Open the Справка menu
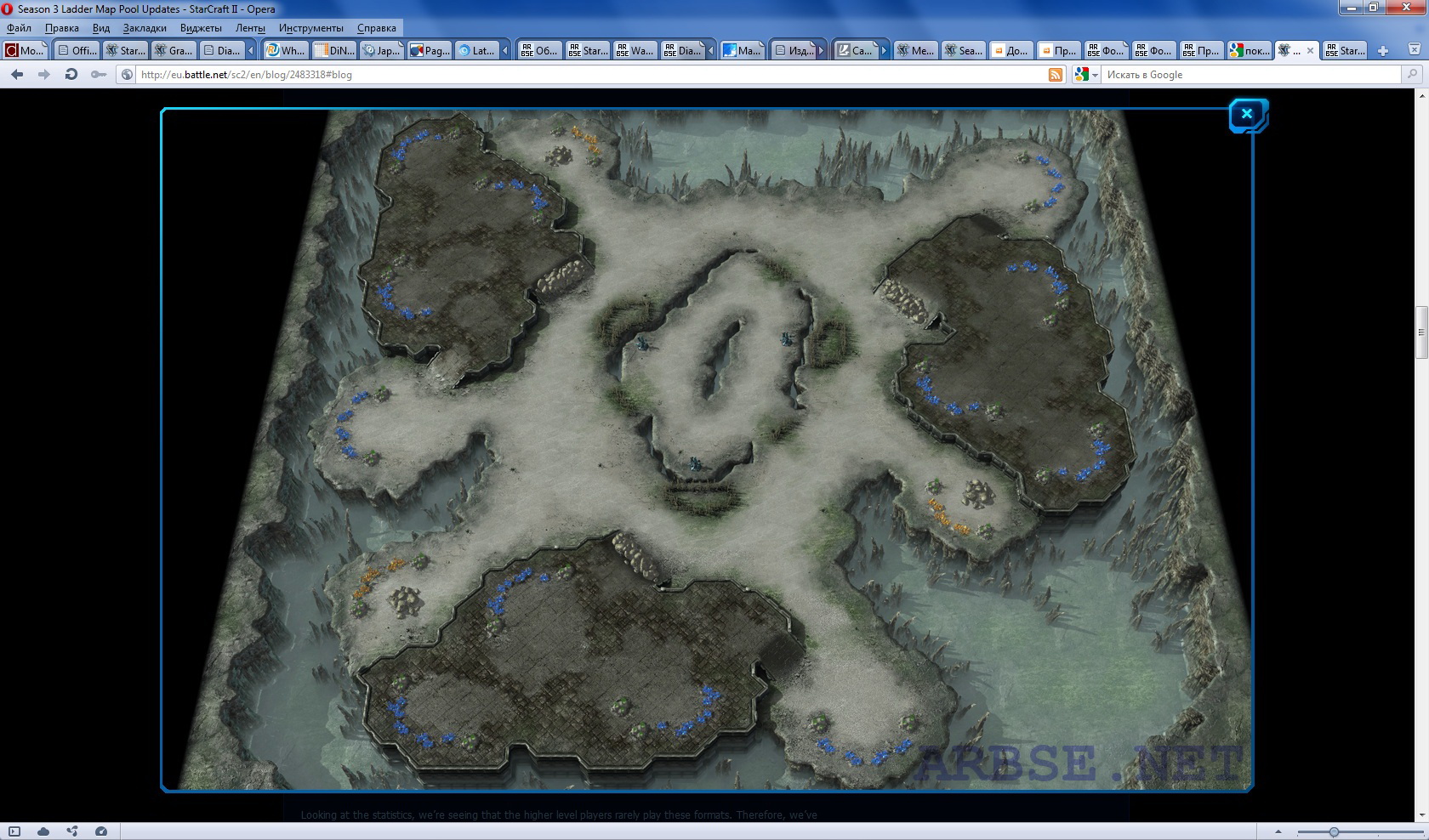Viewport: 1429px width, 840px height. (x=377, y=28)
